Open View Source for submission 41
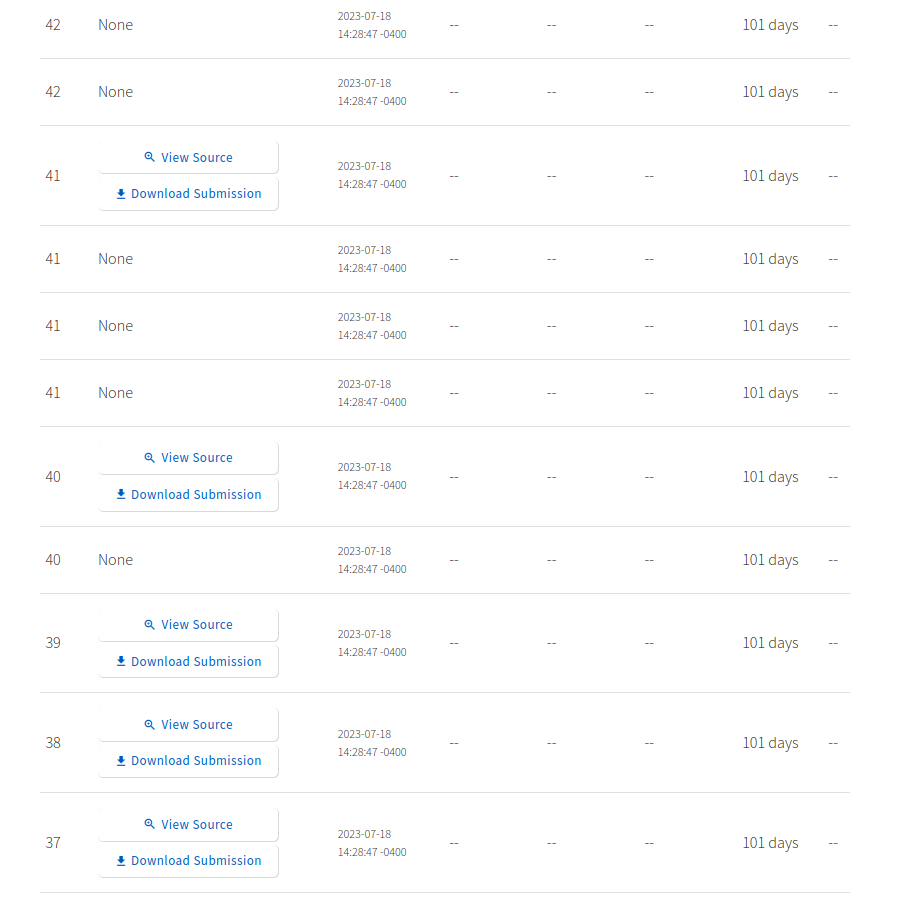The width and height of the screenshot is (897, 898). click(x=188, y=157)
